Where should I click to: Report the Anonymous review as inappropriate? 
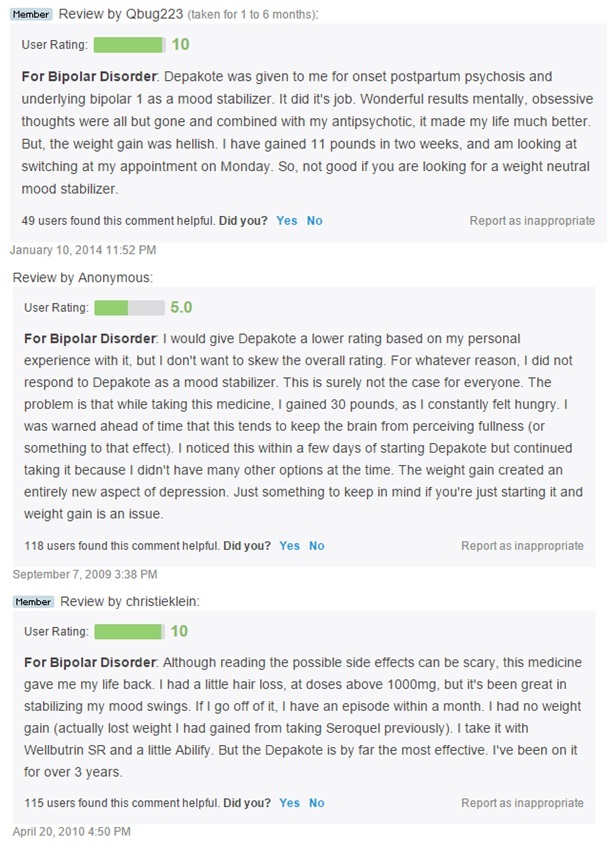522,546
